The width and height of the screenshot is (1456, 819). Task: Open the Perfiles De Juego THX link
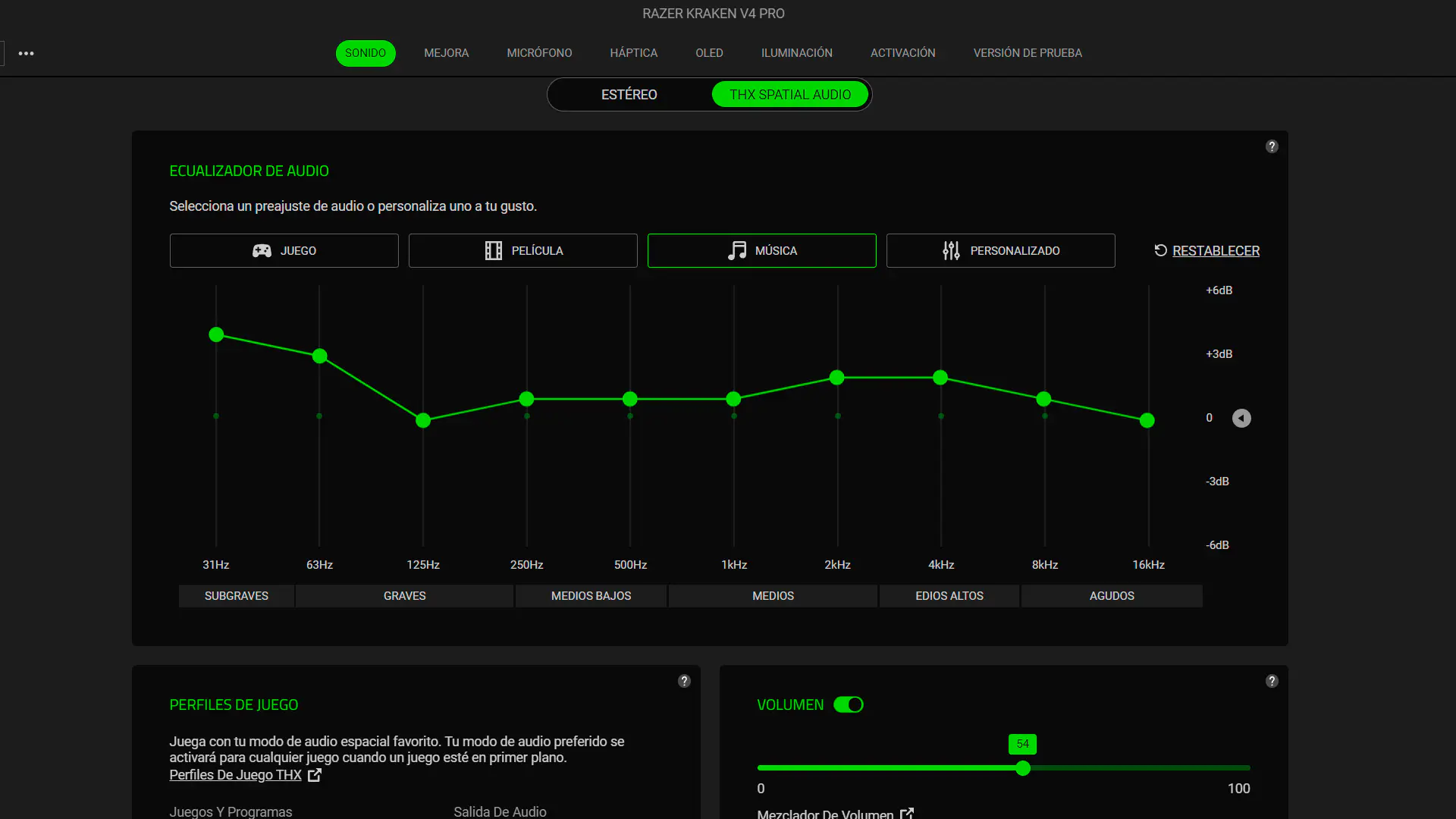coord(236,775)
